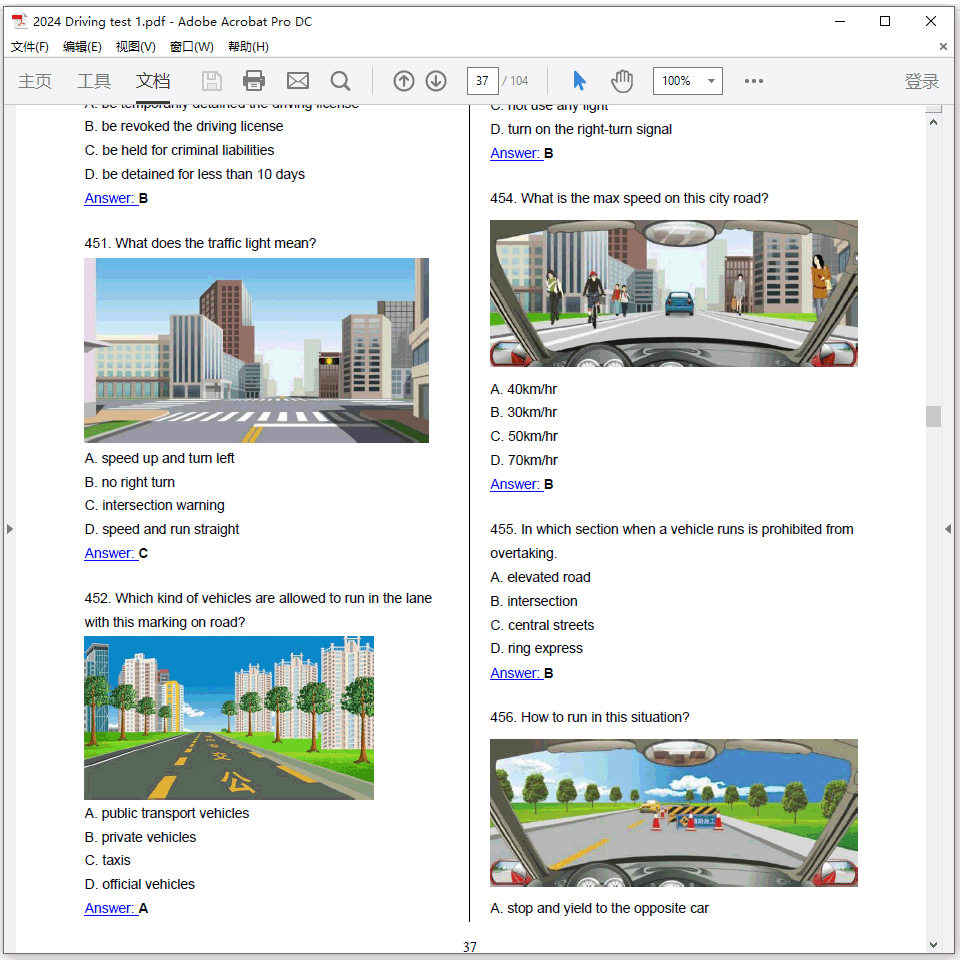Go to next page arrow icon
The image size is (960, 960).
pos(436,81)
